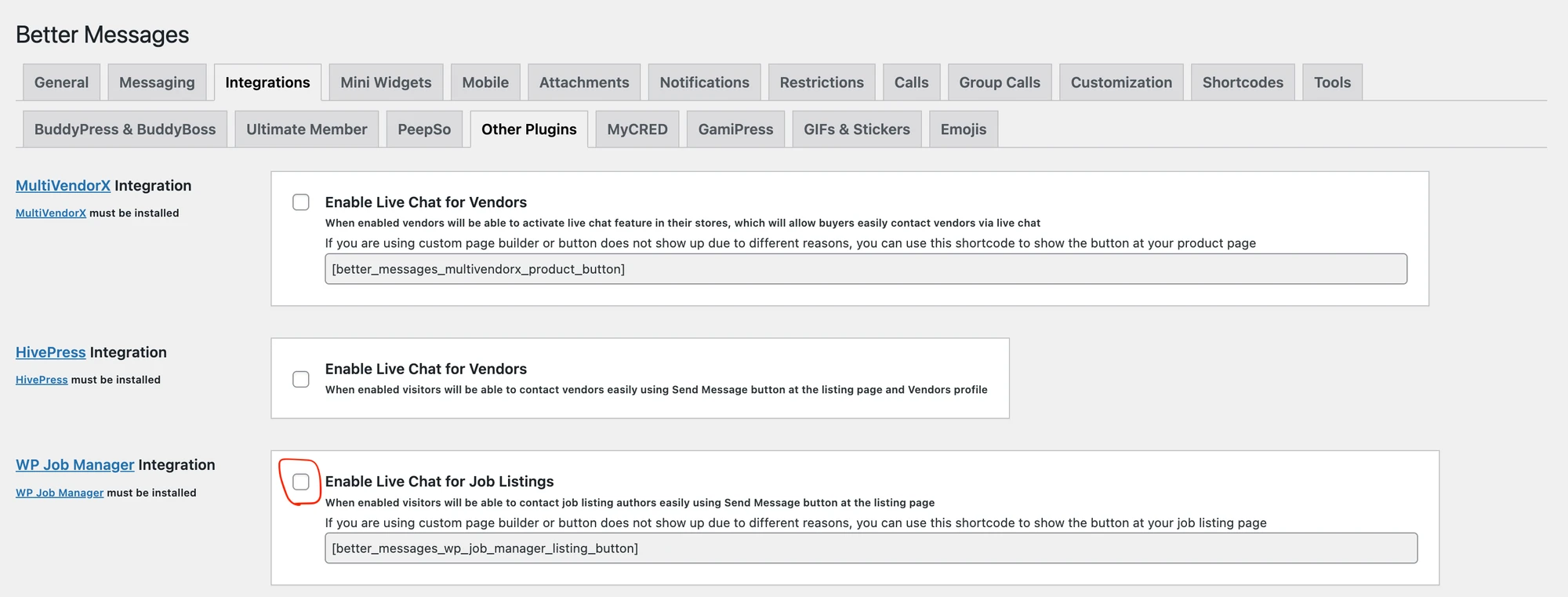Click HivePress must be installed link
This screenshot has height=597, width=1568.
click(x=42, y=380)
